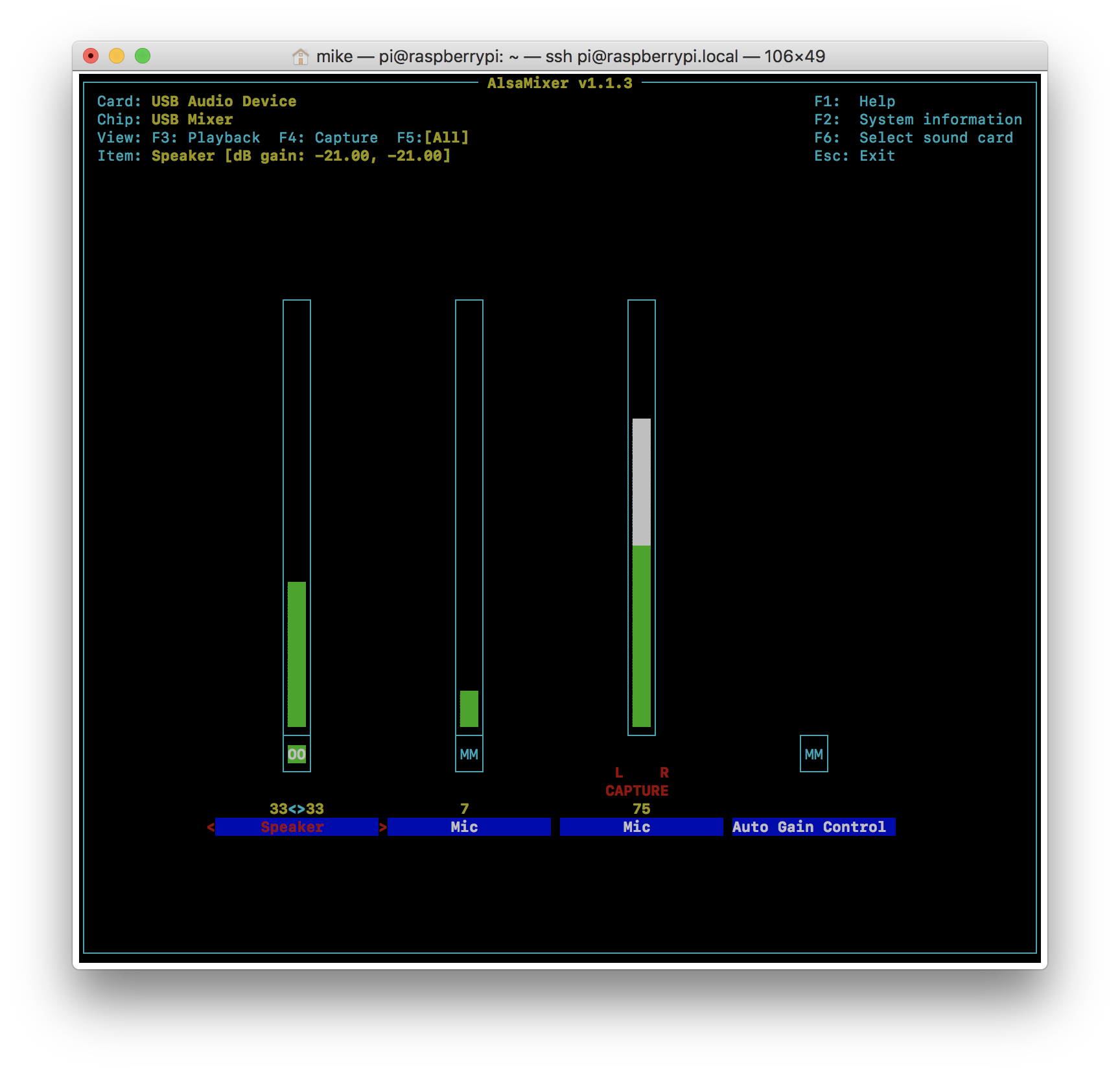Click the Card: USB Audio Device text
This screenshot has width=1120, height=1073.
(197, 101)
